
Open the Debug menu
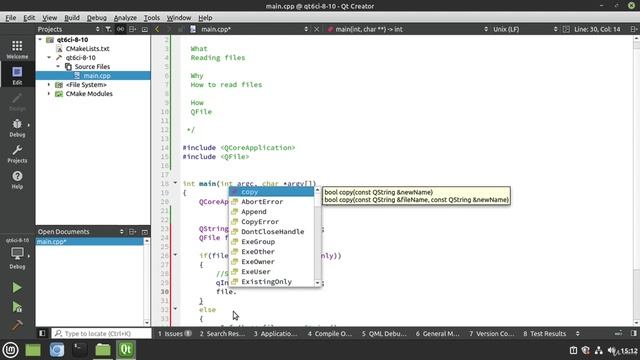[x=97, y=18]
